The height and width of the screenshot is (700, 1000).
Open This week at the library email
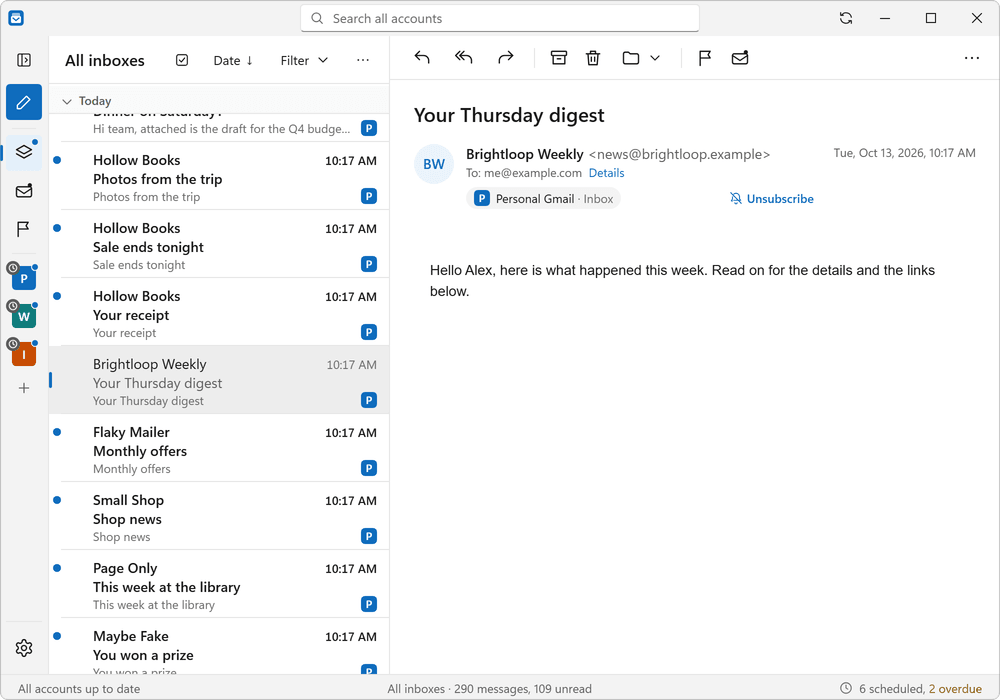tap(219, 585)
